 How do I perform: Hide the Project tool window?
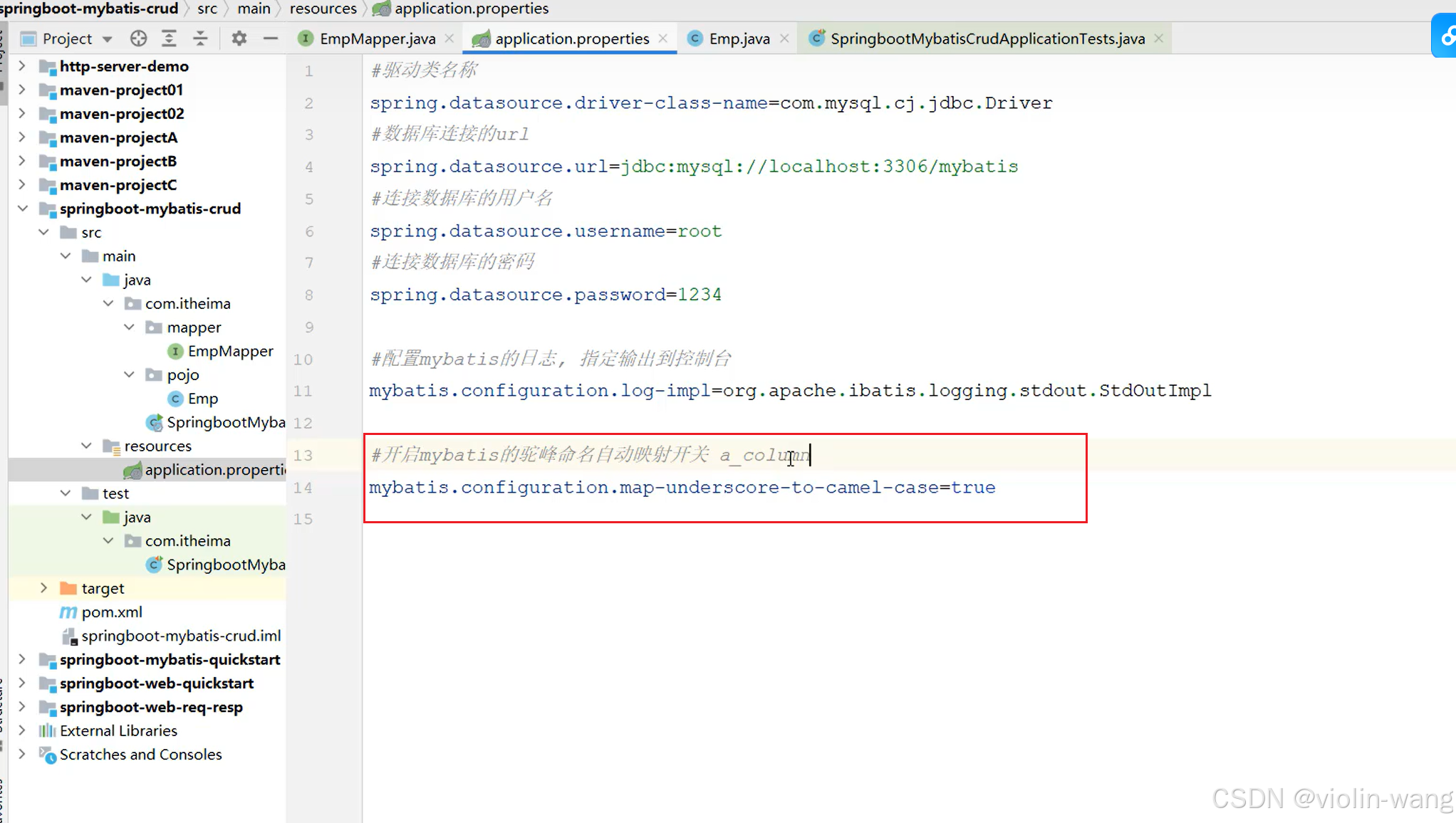tap(270, 38)
